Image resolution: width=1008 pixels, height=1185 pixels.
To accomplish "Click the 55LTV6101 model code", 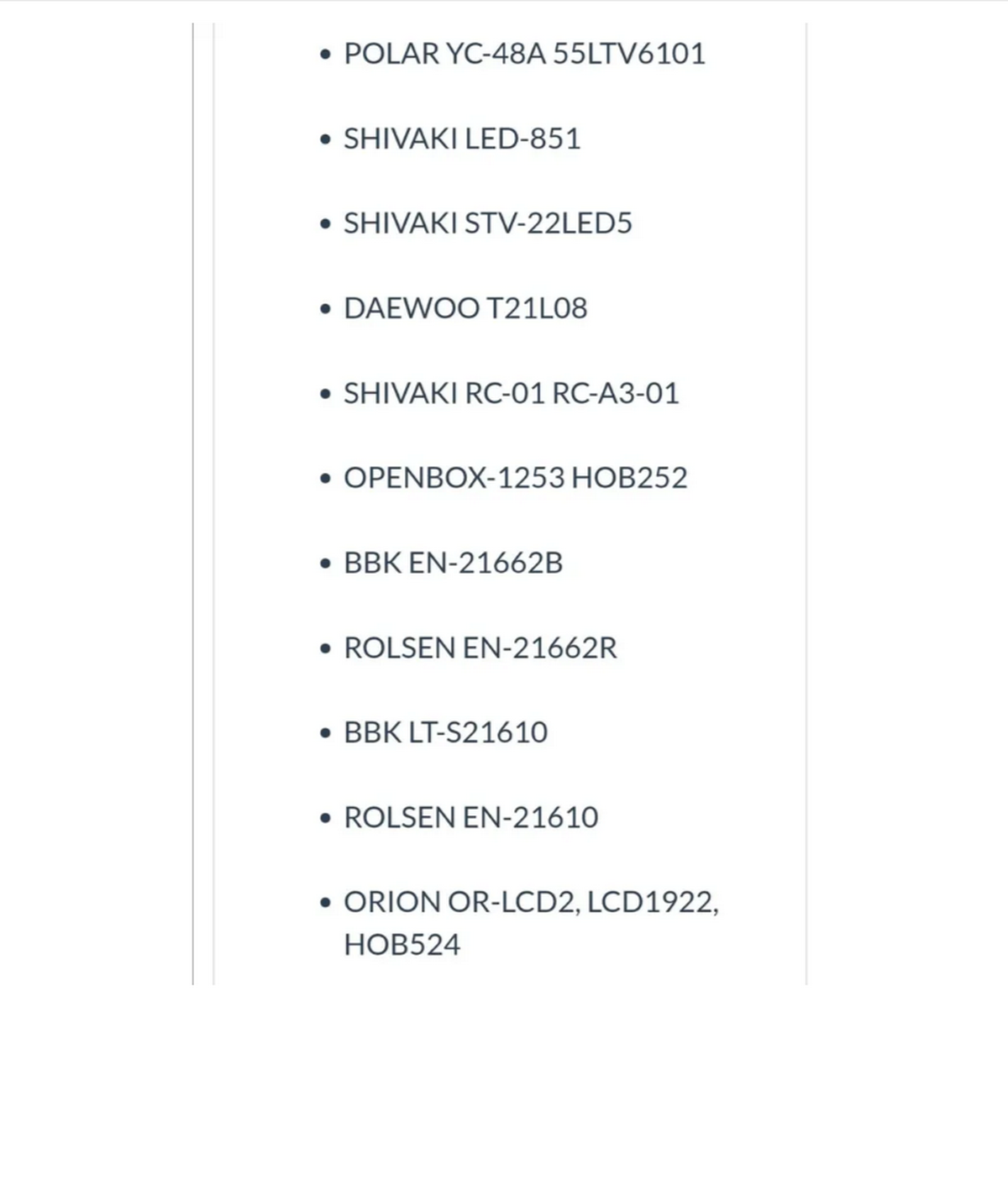I will click(628, 54).
